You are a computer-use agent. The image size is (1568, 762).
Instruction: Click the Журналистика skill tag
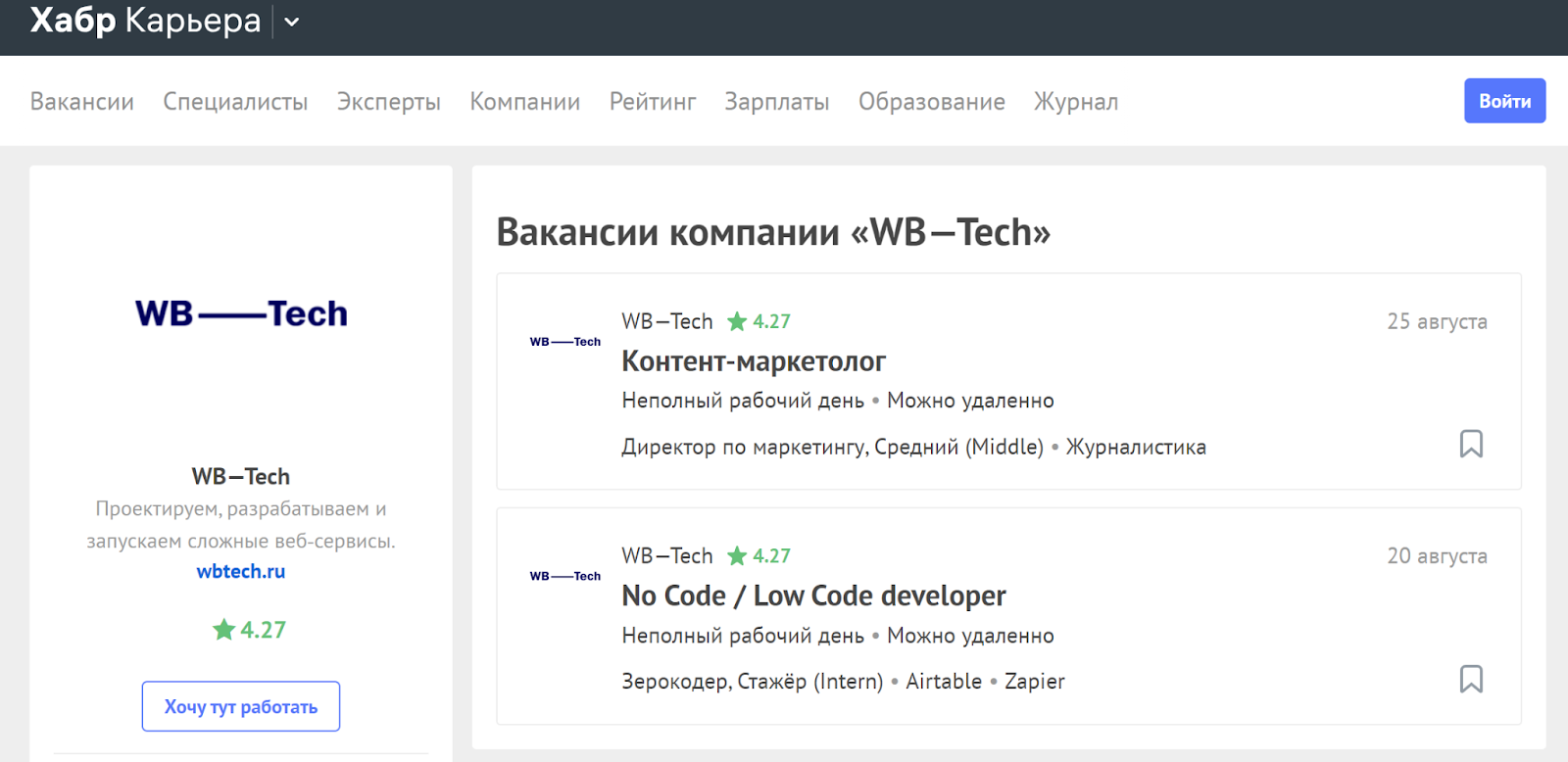pos(1136,447)
